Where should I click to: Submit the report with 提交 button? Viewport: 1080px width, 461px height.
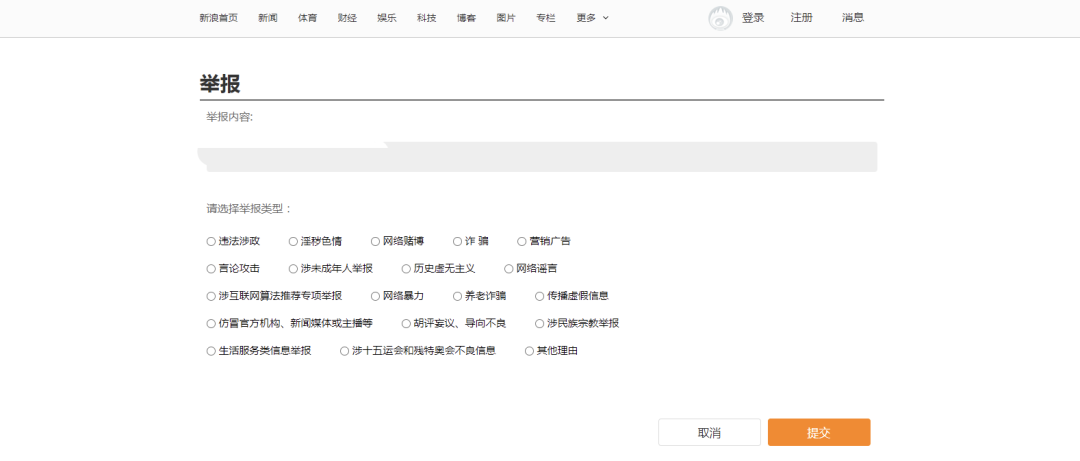click(819, 433)
